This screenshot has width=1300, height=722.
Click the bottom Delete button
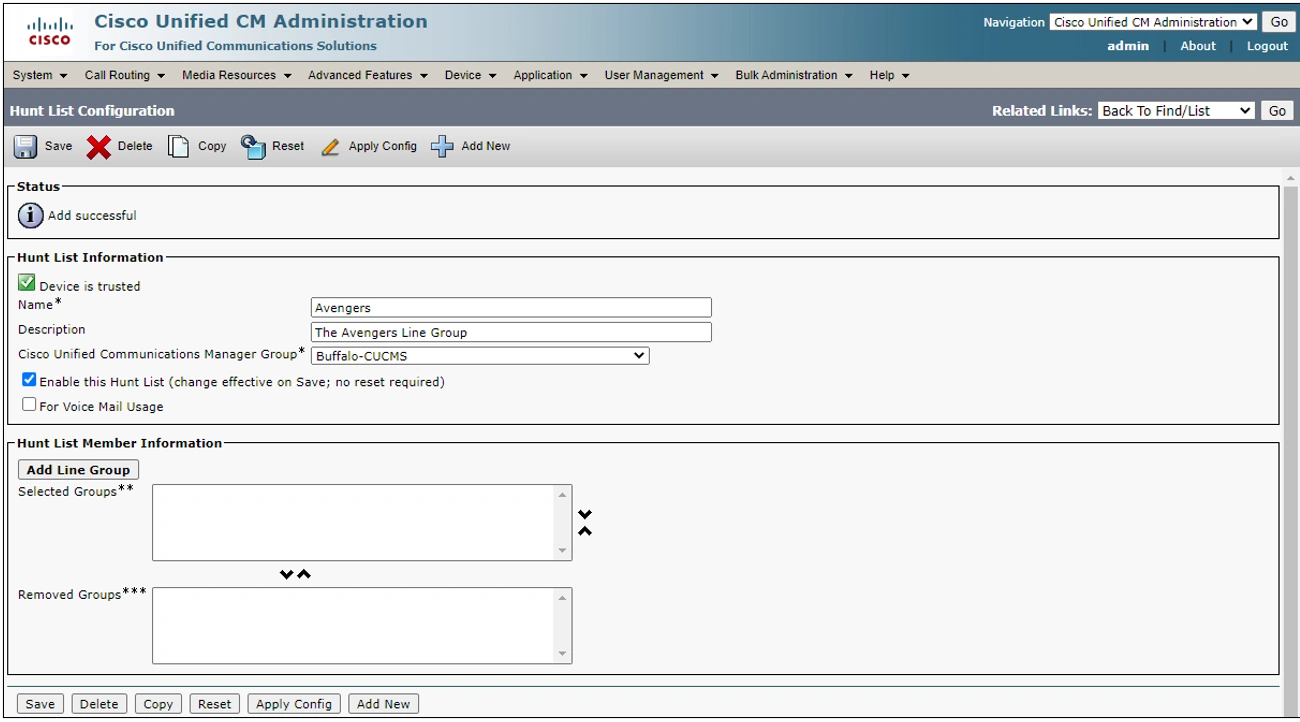pyautogui.click(x=99, y=704)
